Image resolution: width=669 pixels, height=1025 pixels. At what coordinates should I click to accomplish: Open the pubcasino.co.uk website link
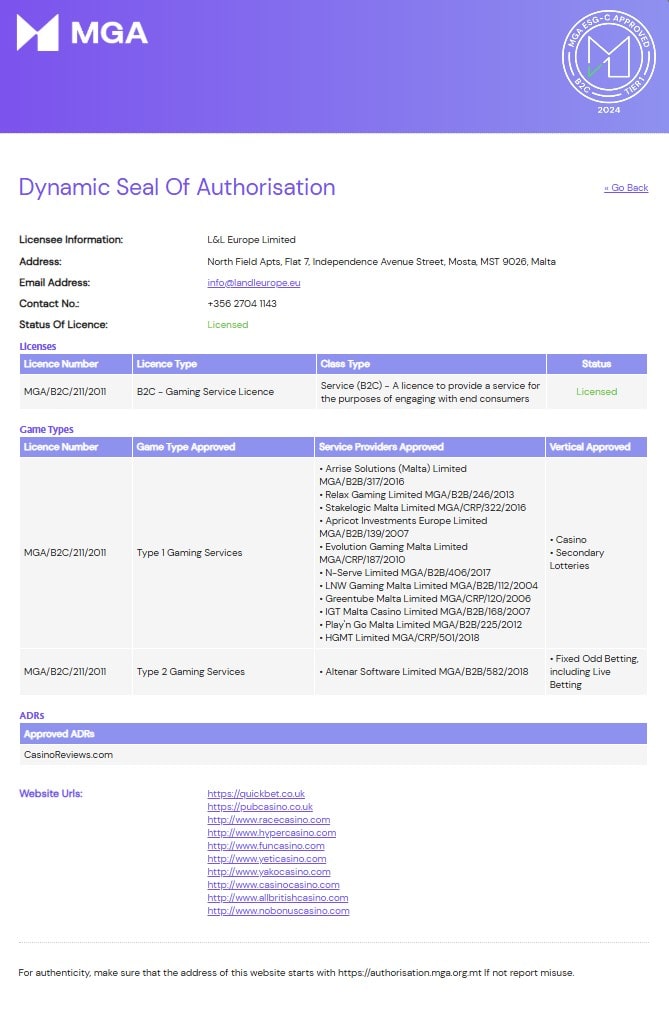[260, 807]
